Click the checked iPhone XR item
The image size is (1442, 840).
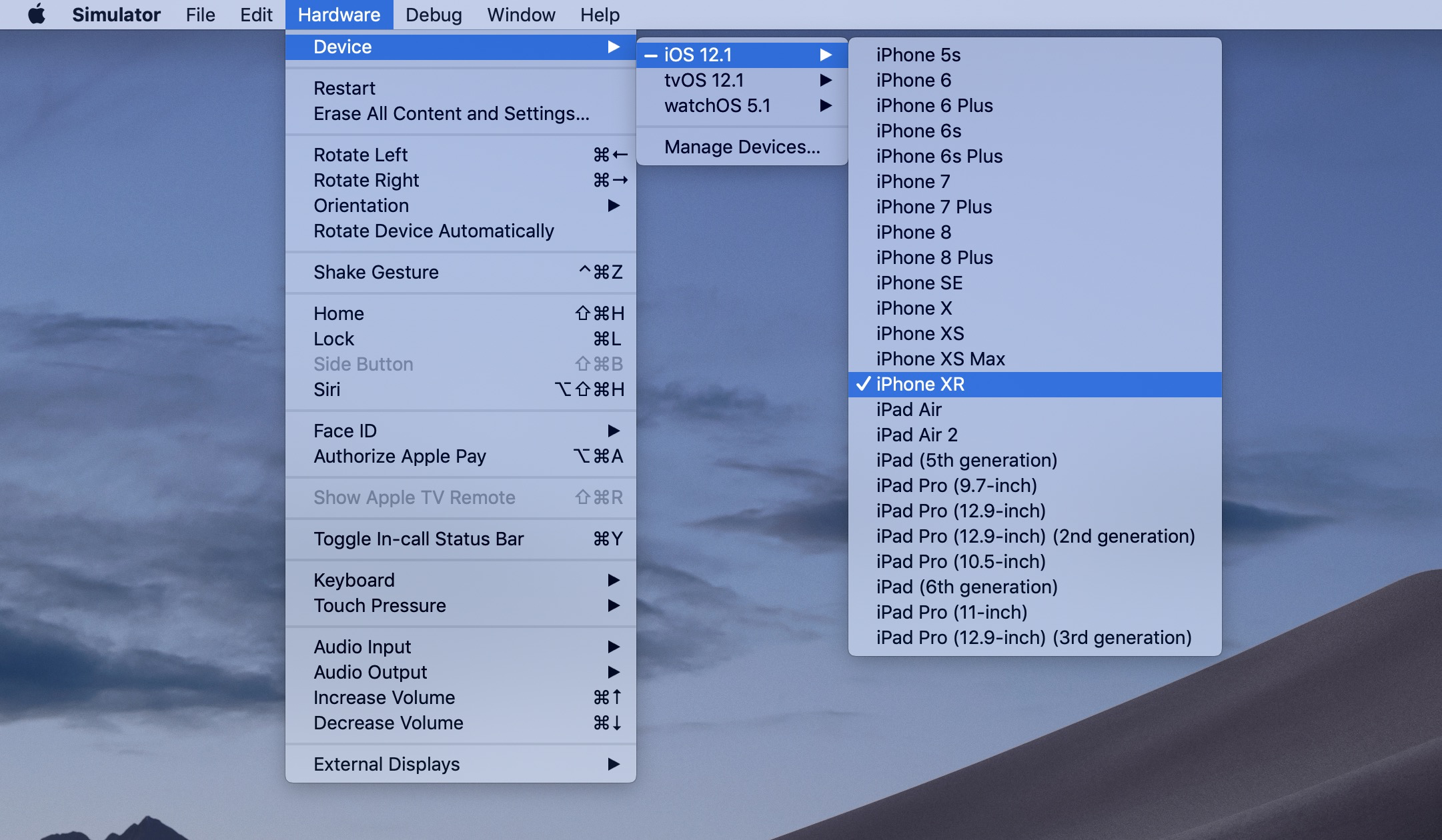[1034, 384]
